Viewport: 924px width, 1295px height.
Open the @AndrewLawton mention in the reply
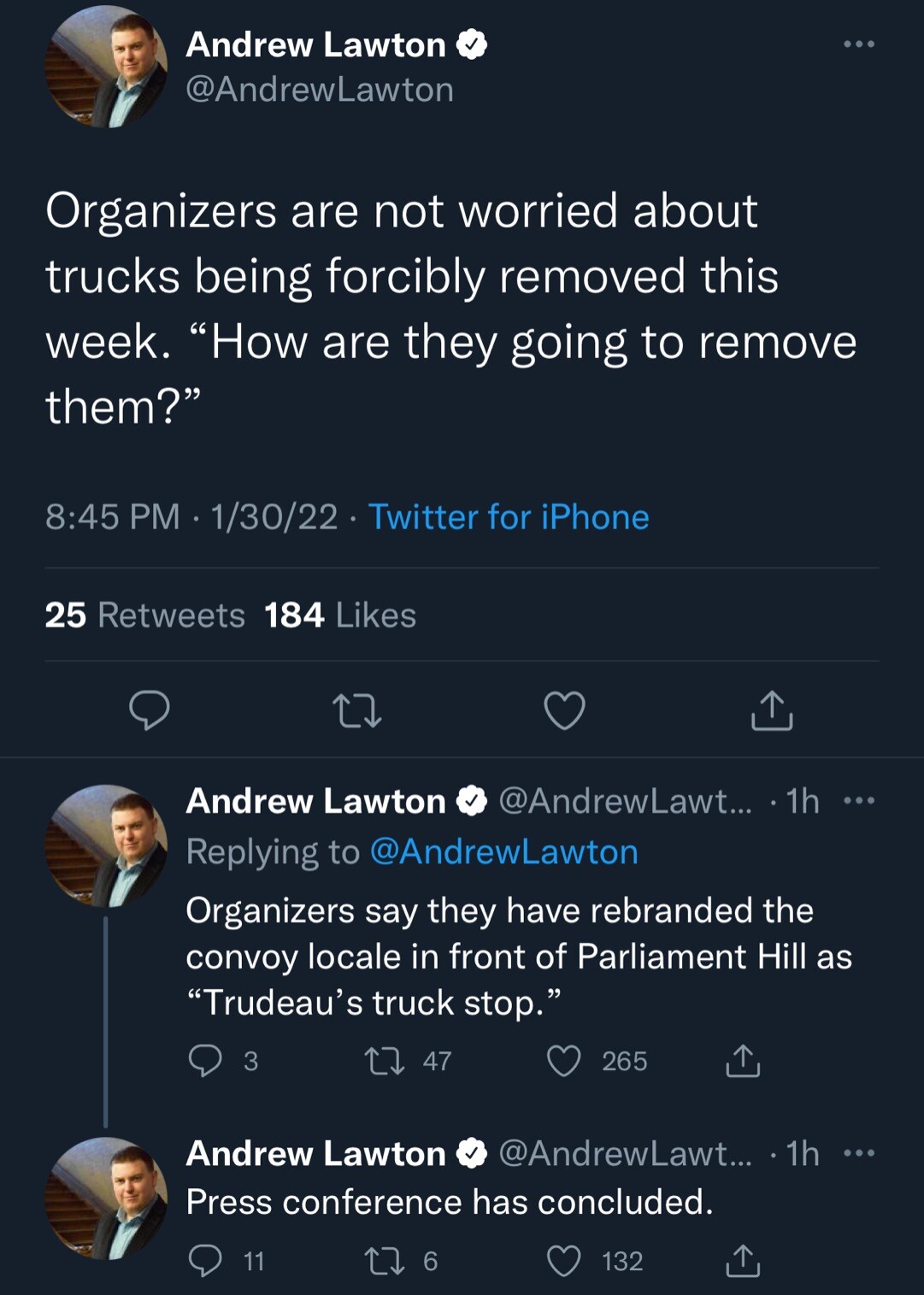[504, 852]
